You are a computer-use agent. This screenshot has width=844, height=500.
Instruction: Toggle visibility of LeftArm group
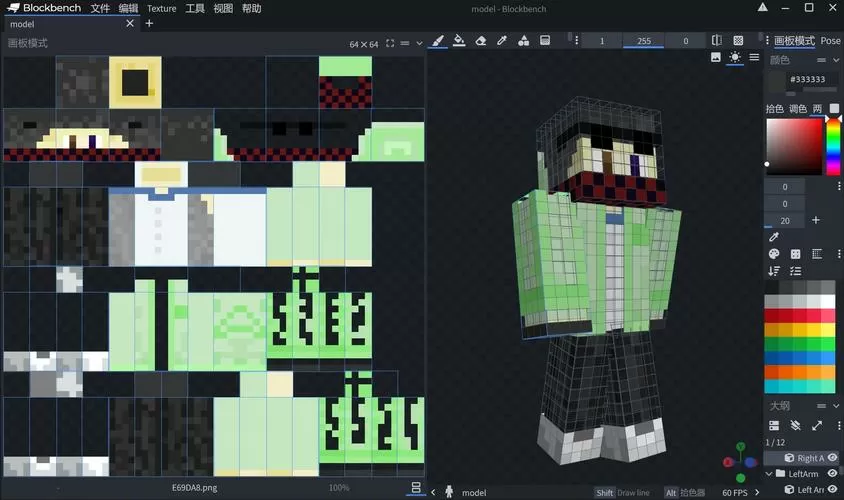(x=833, y=474)
